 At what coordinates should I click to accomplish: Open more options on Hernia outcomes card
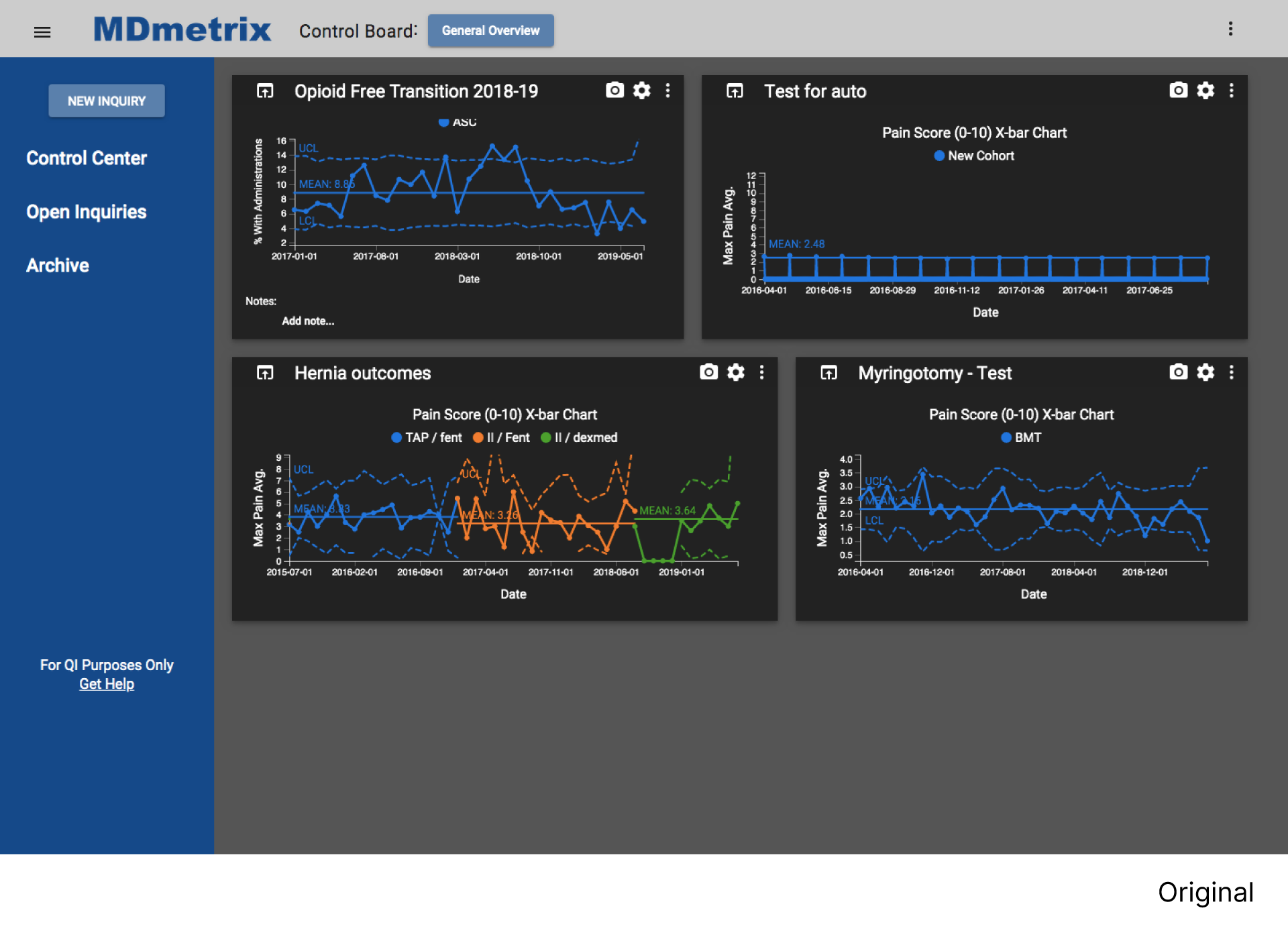tap(761, 372)
